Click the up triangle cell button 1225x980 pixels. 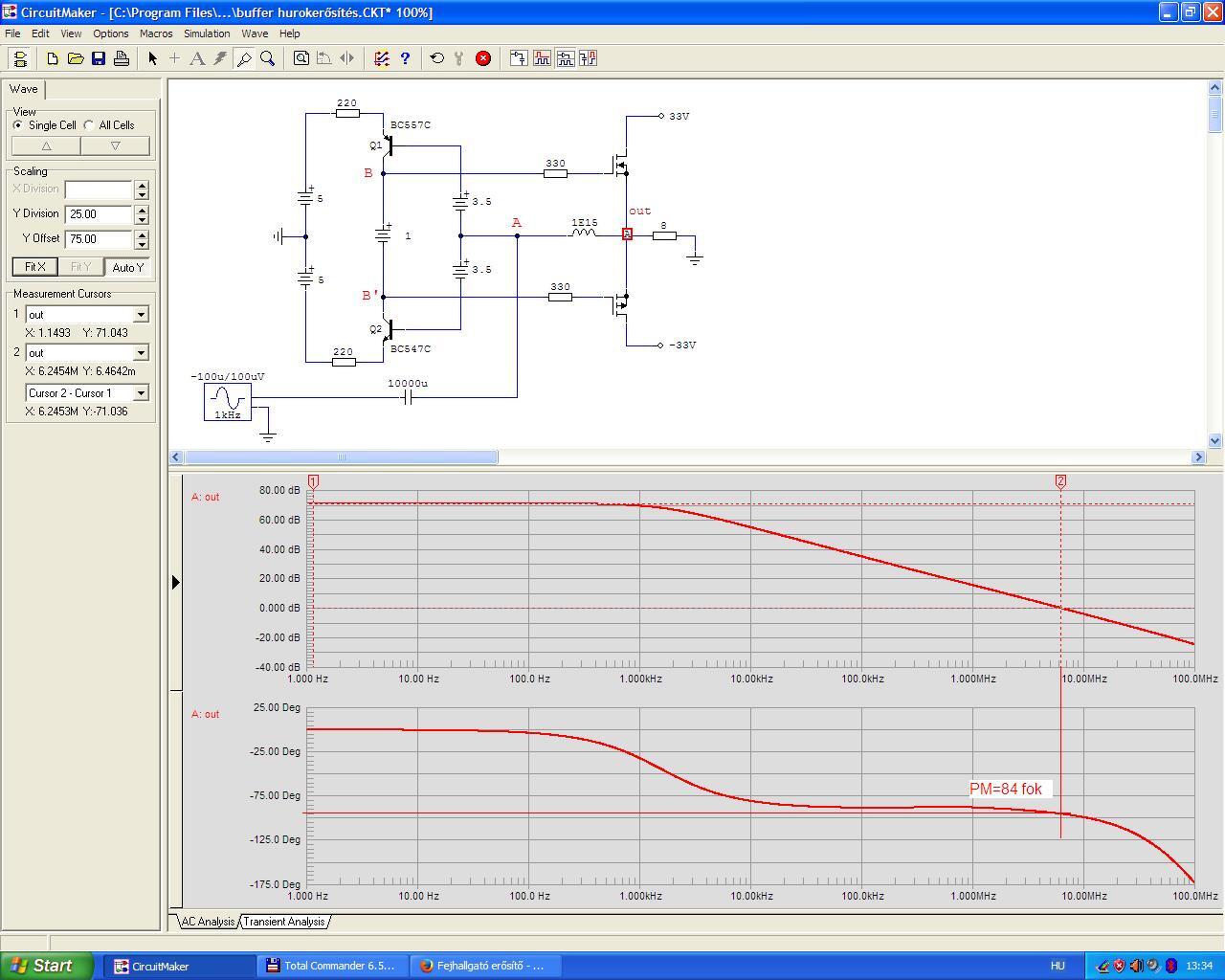(x=46, y=146)
